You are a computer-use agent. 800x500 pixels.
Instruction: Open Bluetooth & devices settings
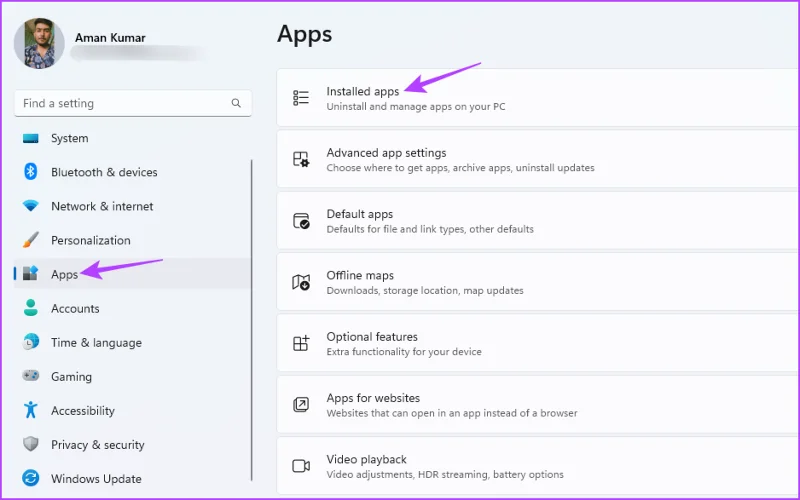(x=133, y=172)
